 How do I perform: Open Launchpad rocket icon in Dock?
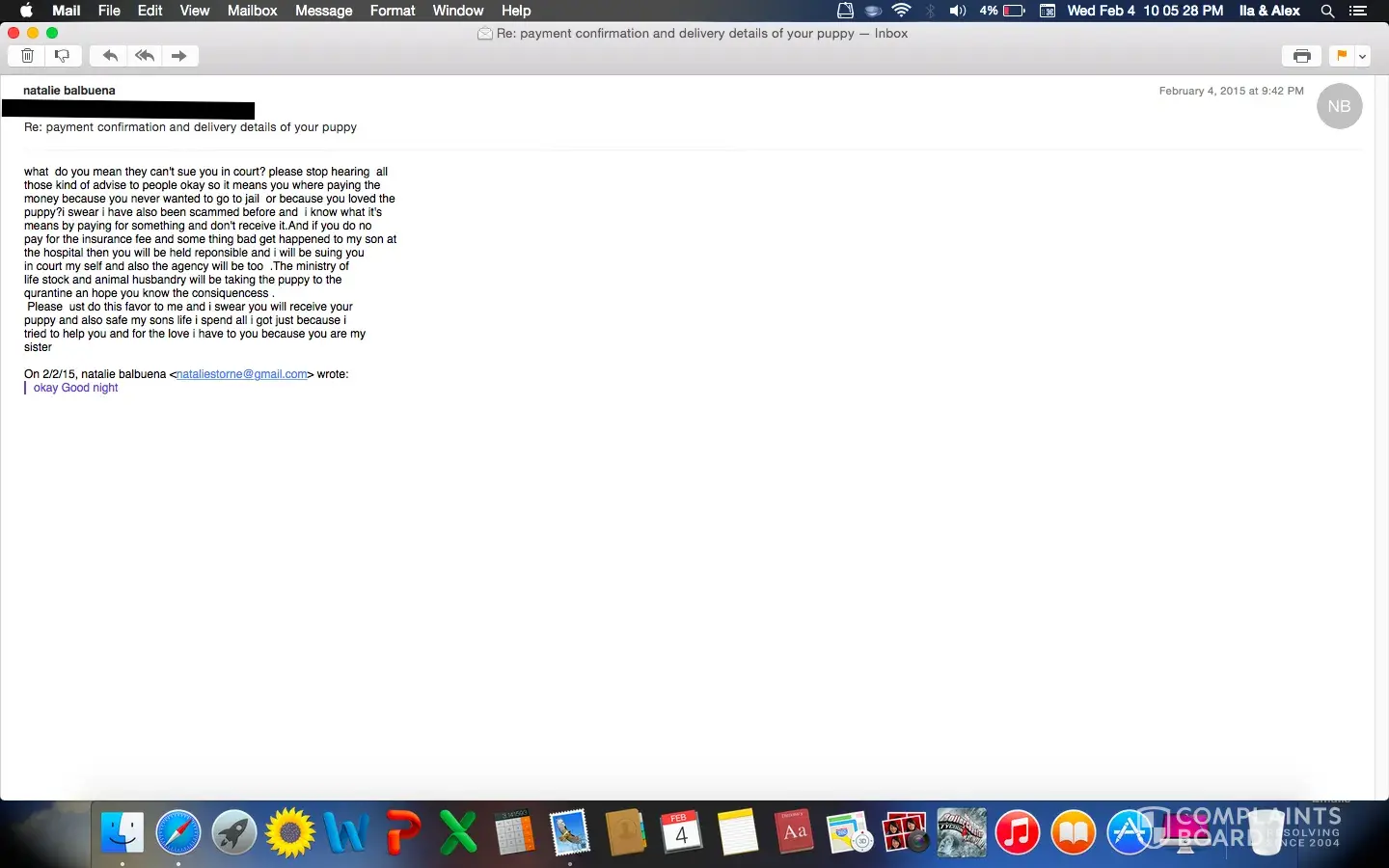tap(234, 832)
